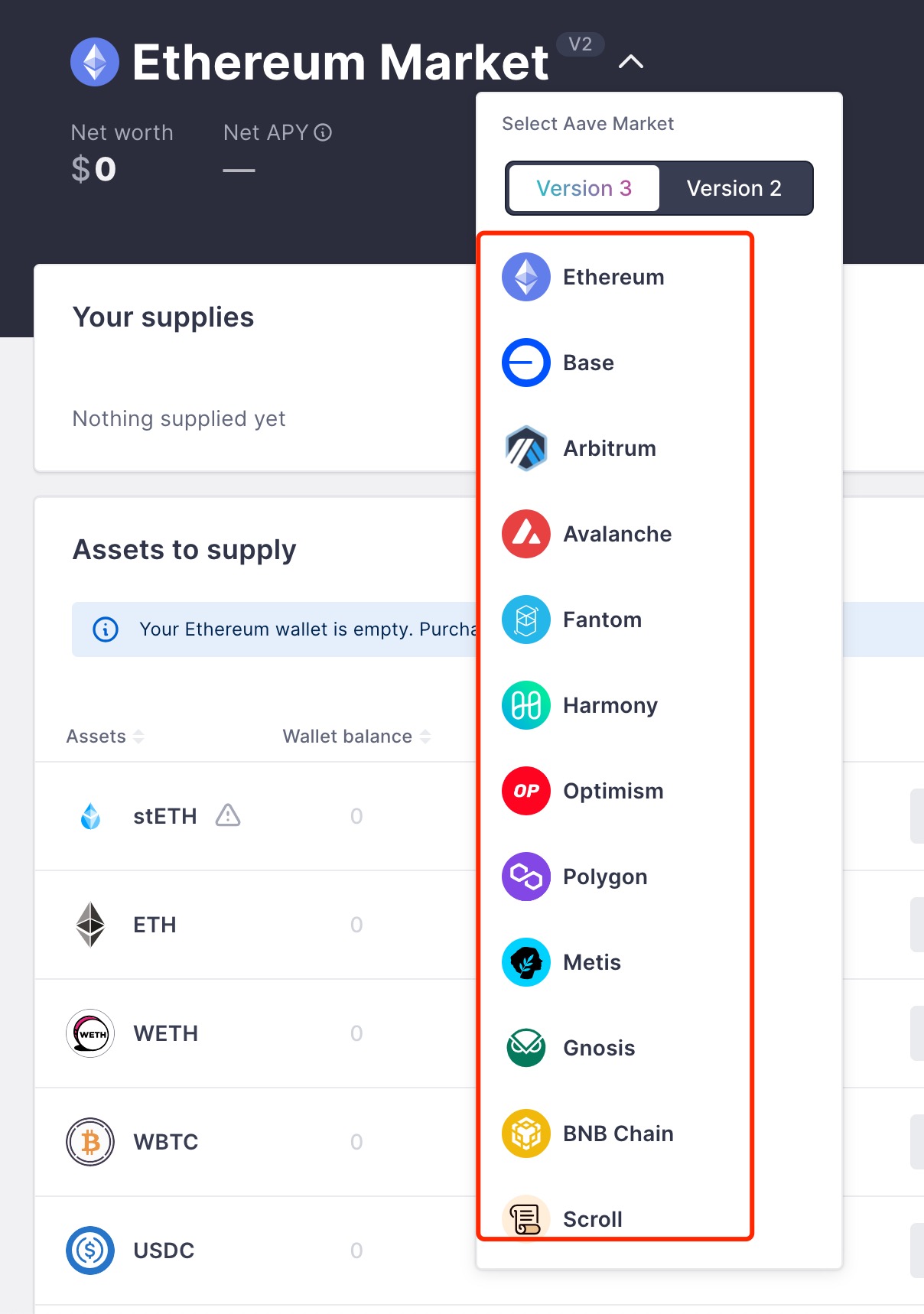This screenshot has width=924, height=1314.
Task: Click the Net APY info icon
Action: coord(324,133)
